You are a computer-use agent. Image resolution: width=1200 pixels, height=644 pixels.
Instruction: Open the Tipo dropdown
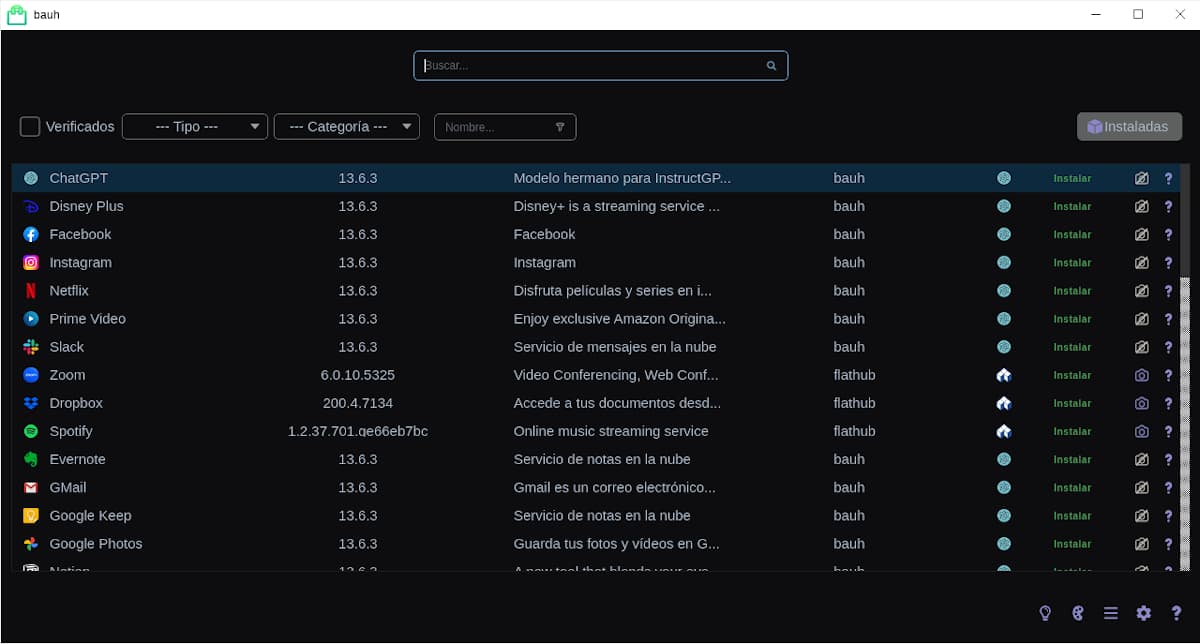tap(195, 127)
